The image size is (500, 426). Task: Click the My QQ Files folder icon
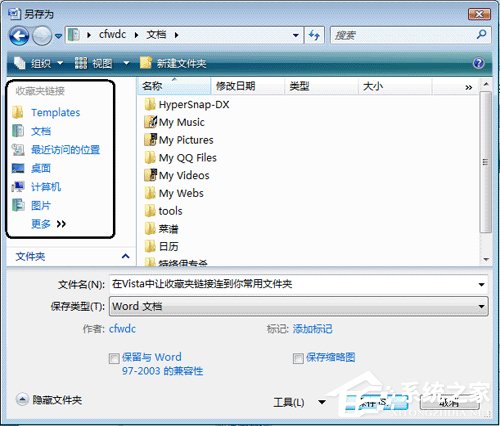(150, 157)
